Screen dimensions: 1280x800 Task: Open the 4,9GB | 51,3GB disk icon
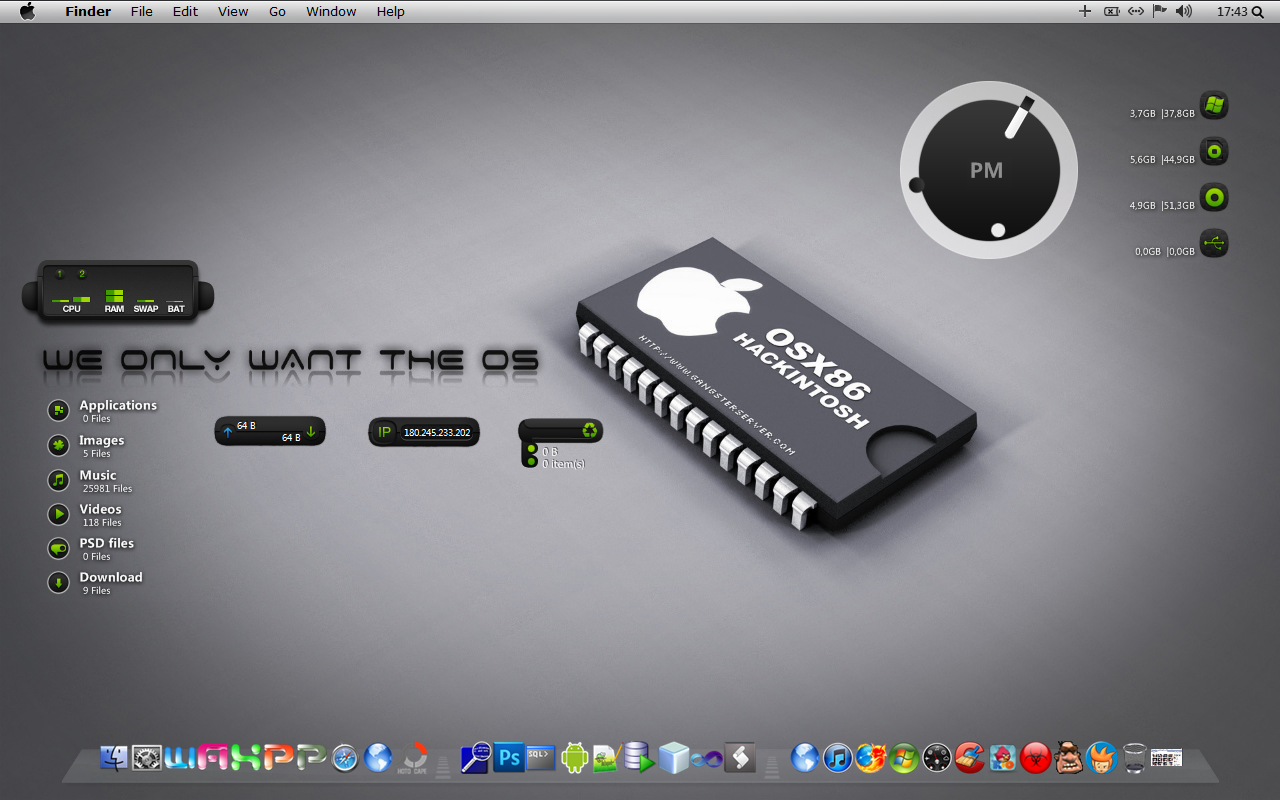tap(1214, 197)
